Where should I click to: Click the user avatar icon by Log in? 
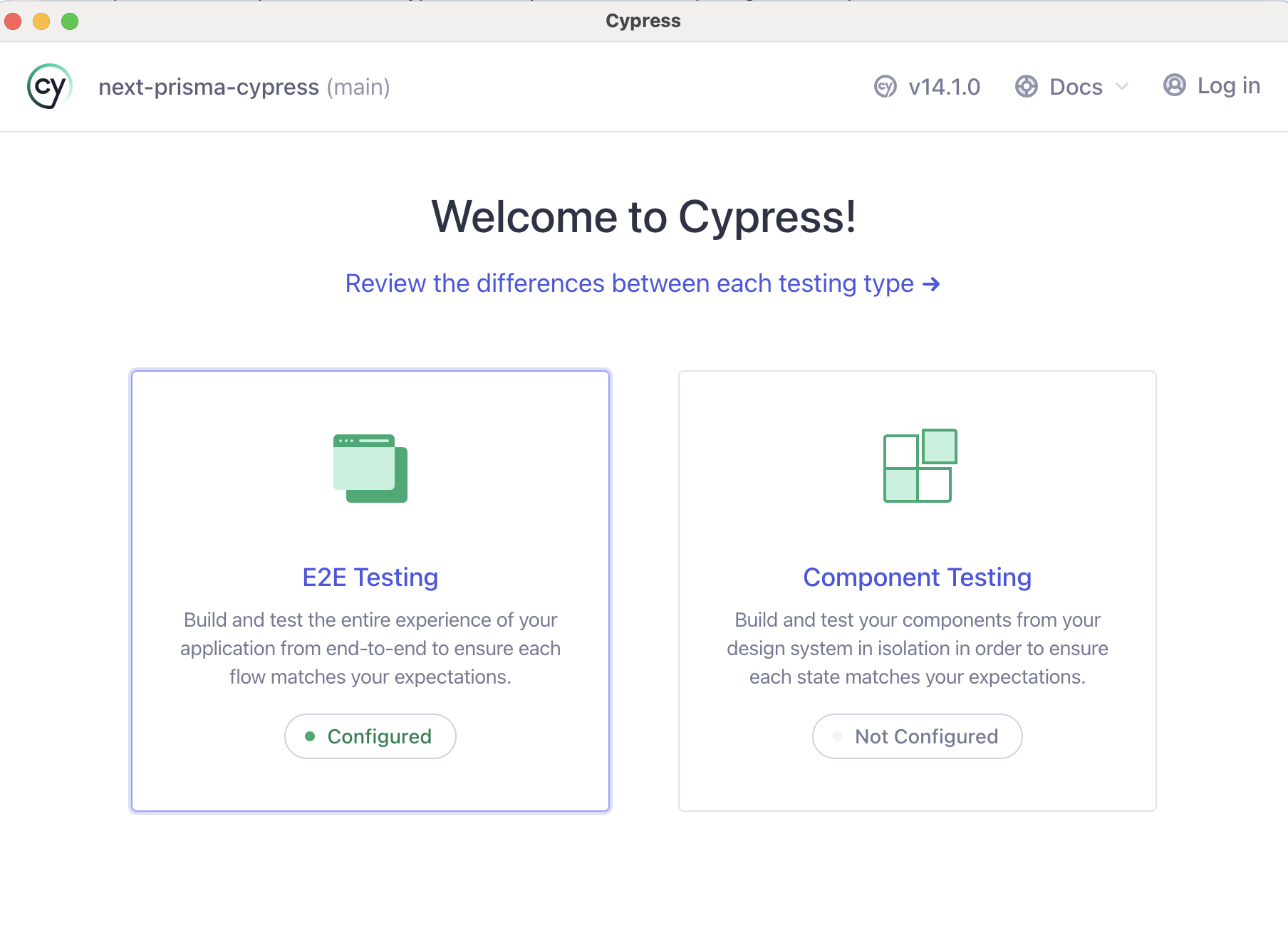tap(1175, 85)
